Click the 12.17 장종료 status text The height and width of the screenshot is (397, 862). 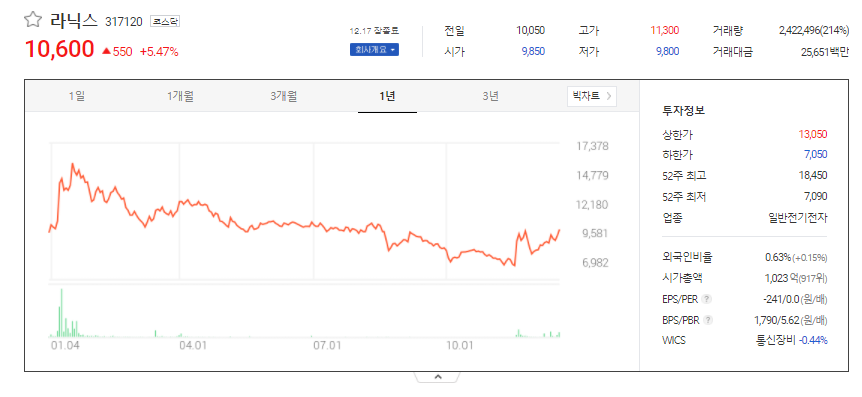(374, 31)
